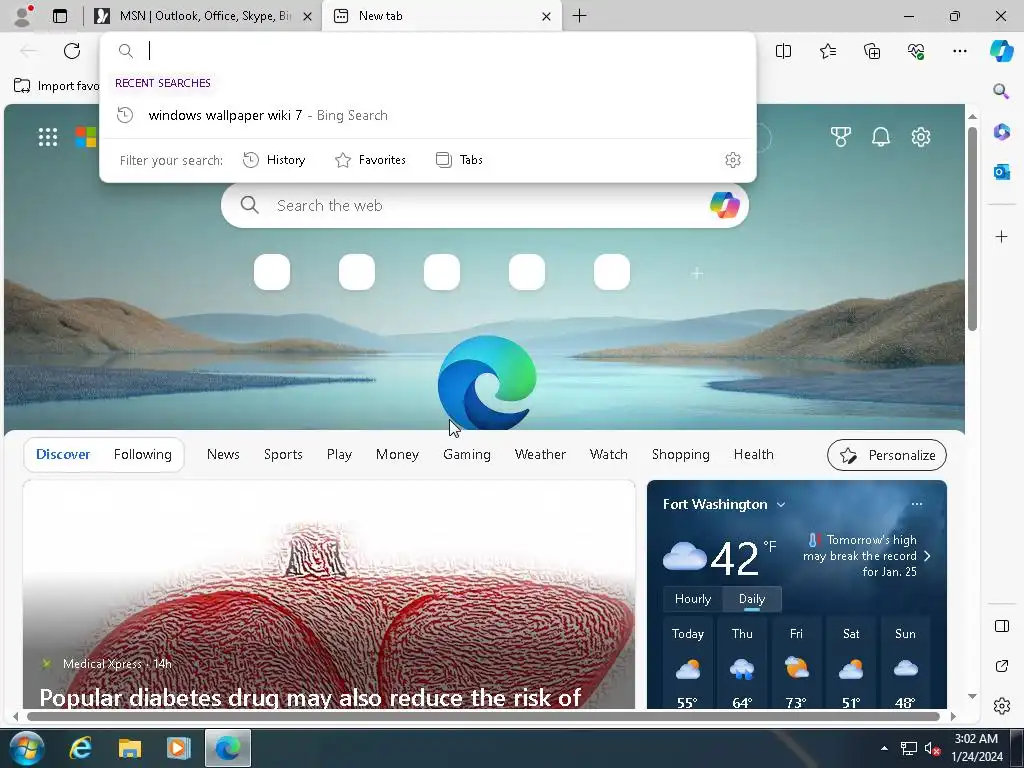Open the News category
Screen dimensions: 1024x768
223,454
